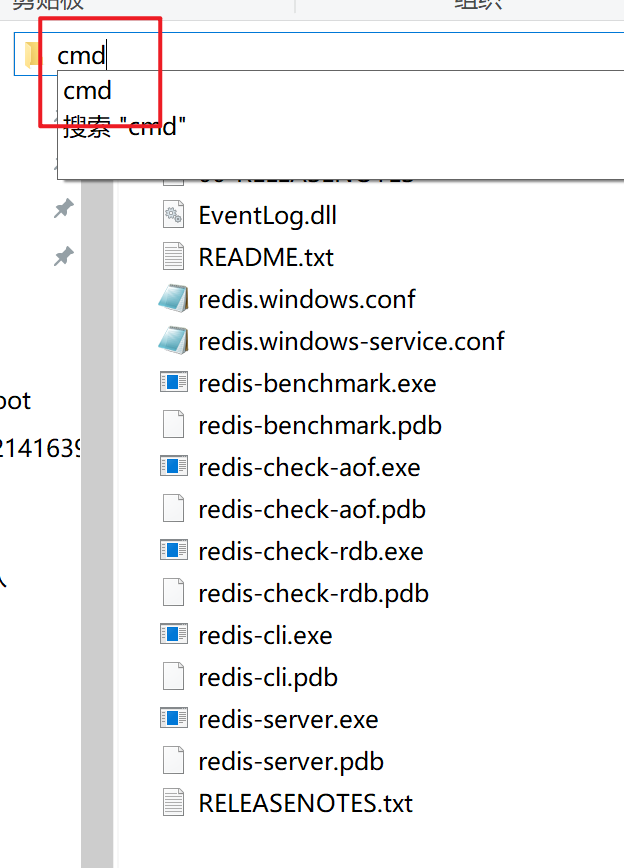Click the redis-check-aof.pdb blank file icon
Screen dimensions: 624x868
(173, 509)
